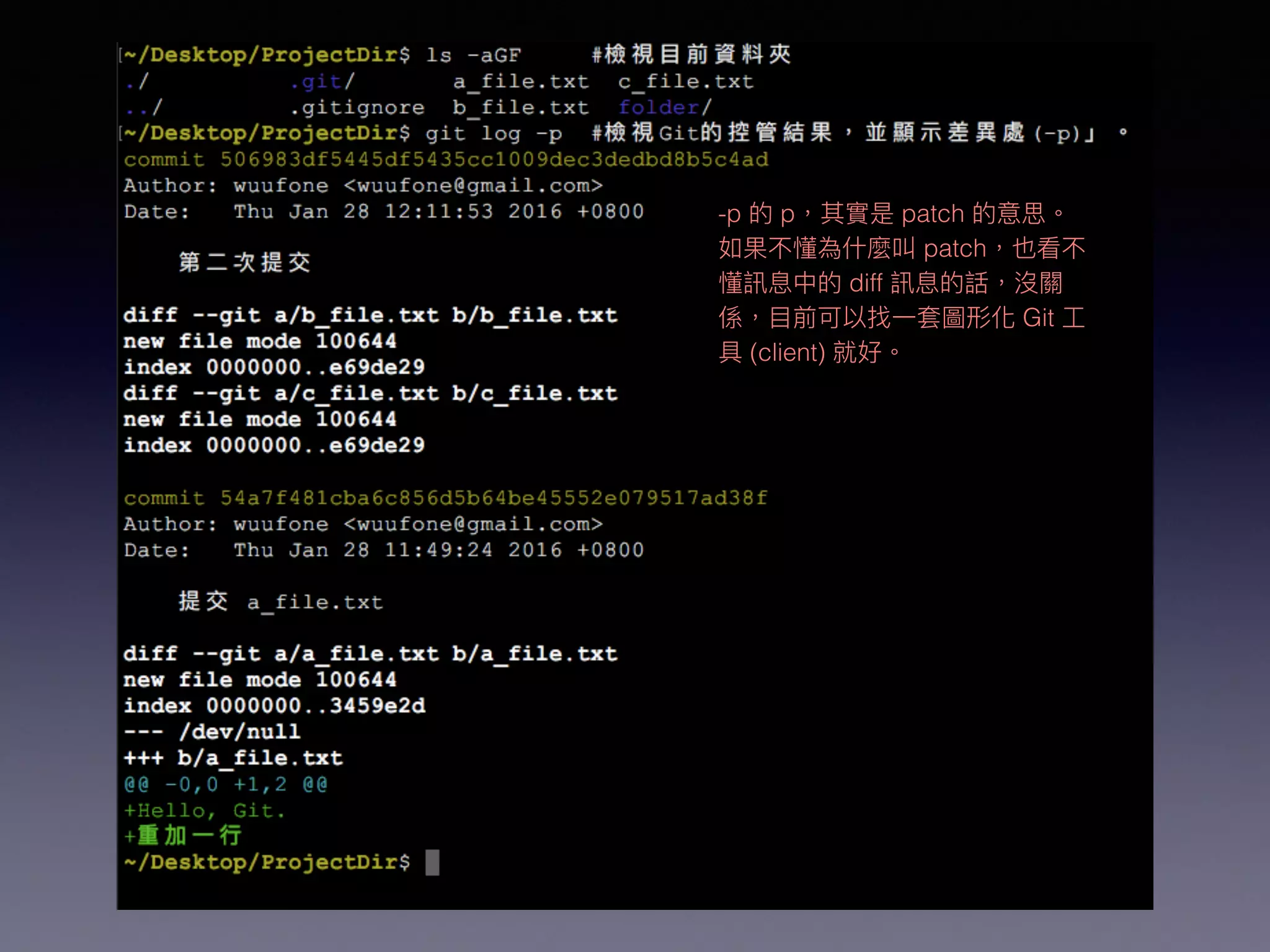Click the hunk header @@ -0,0 +1,2 @@
The height and width of the screenshot is (952, 1270).
[226, 784]
